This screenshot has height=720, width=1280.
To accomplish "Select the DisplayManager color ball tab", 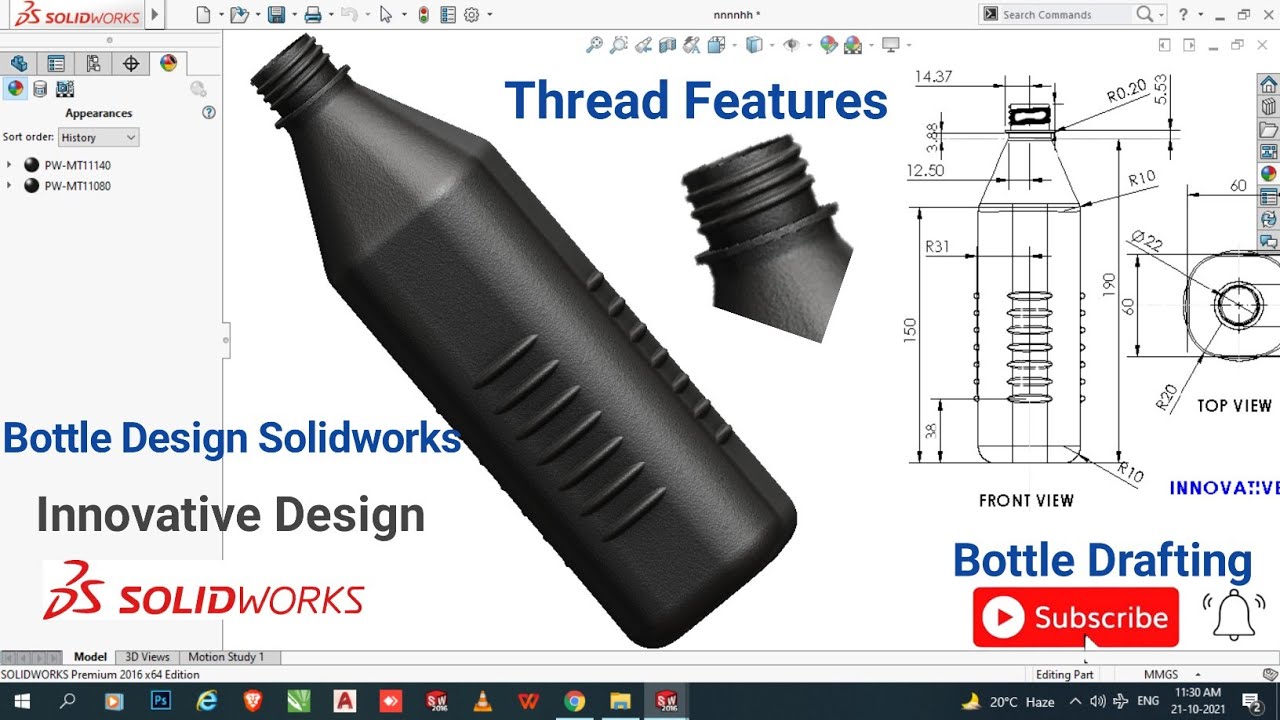I will (168, 63).
